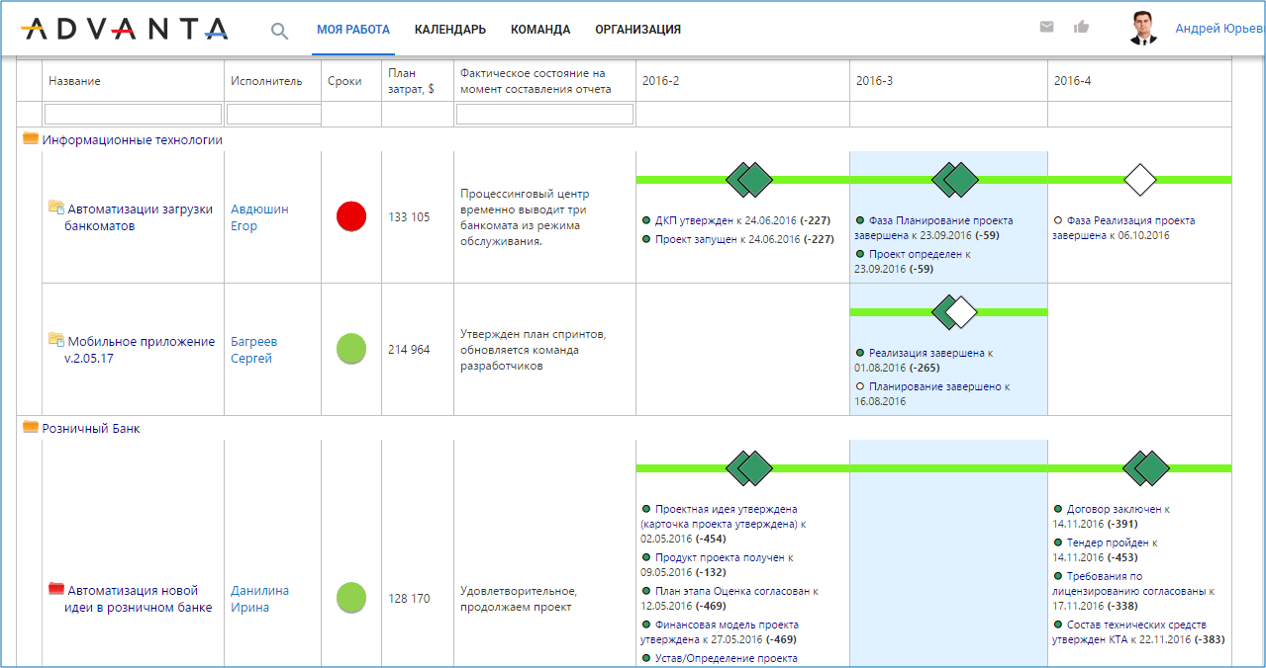Click the Информационные технологии folder icon
The width and height of the screenshot is (1266, 668).
click(x=30, y=139)
